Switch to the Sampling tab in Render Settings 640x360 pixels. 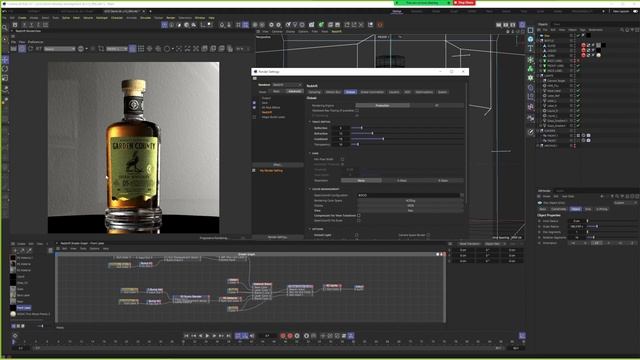(x=314, y=92)
